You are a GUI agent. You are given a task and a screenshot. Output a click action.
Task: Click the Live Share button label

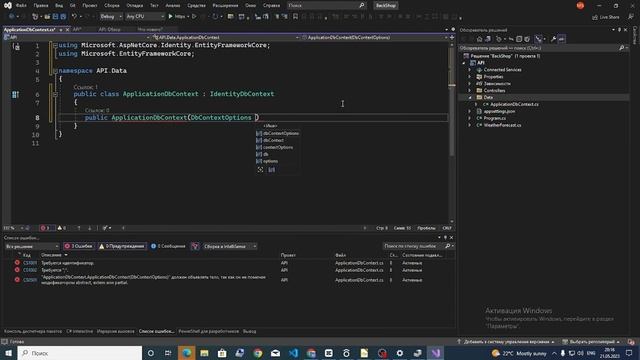609,17
